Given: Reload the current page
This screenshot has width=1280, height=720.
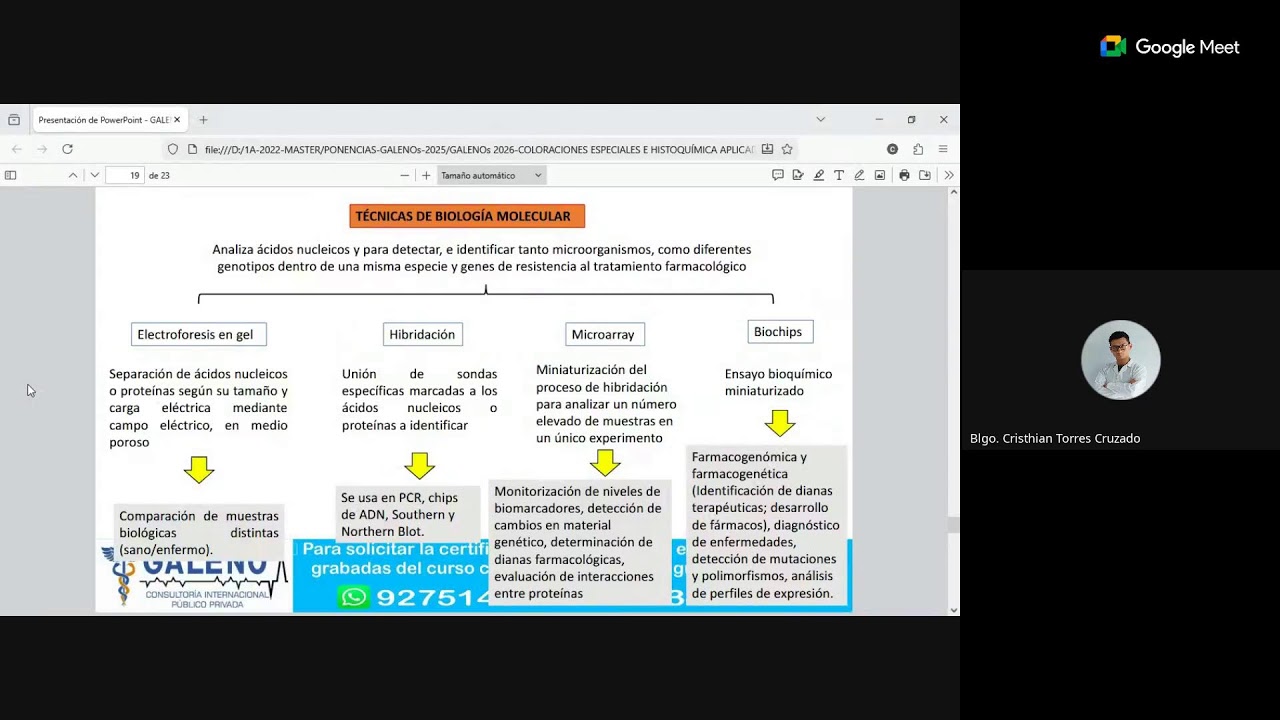Looking at the screenshot, I should pos(67,149).
